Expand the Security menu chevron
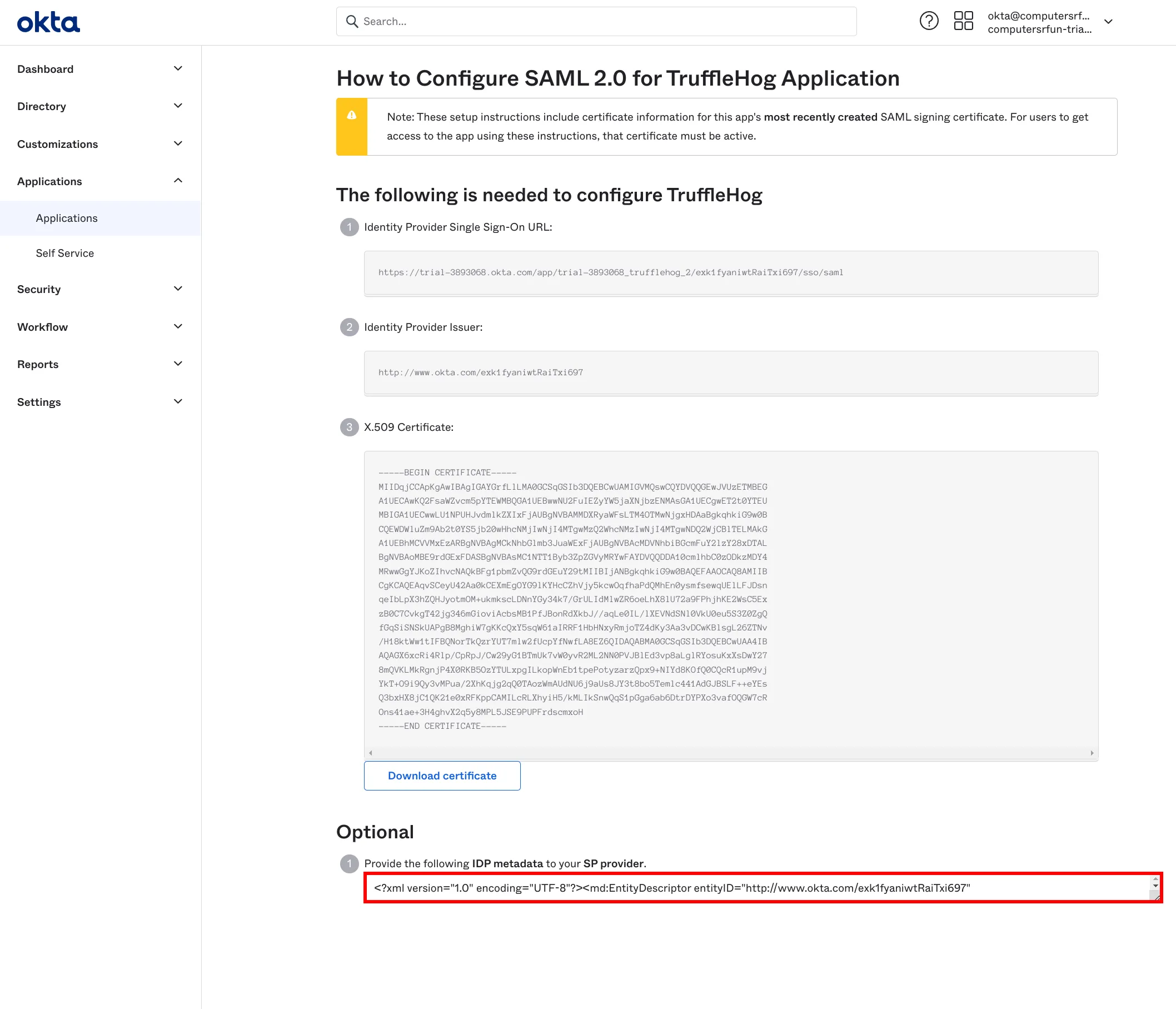 pyautogui.click(x=178, y=289)
